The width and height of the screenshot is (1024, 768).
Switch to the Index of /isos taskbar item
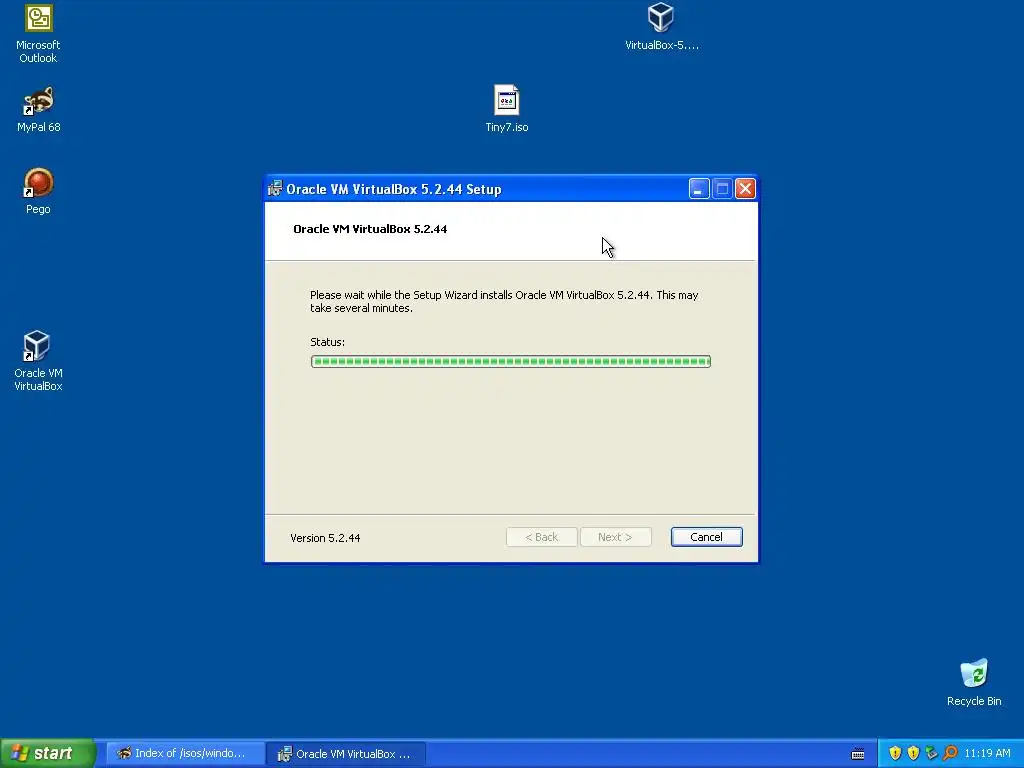pyautogui.click(x=184, y=754)
